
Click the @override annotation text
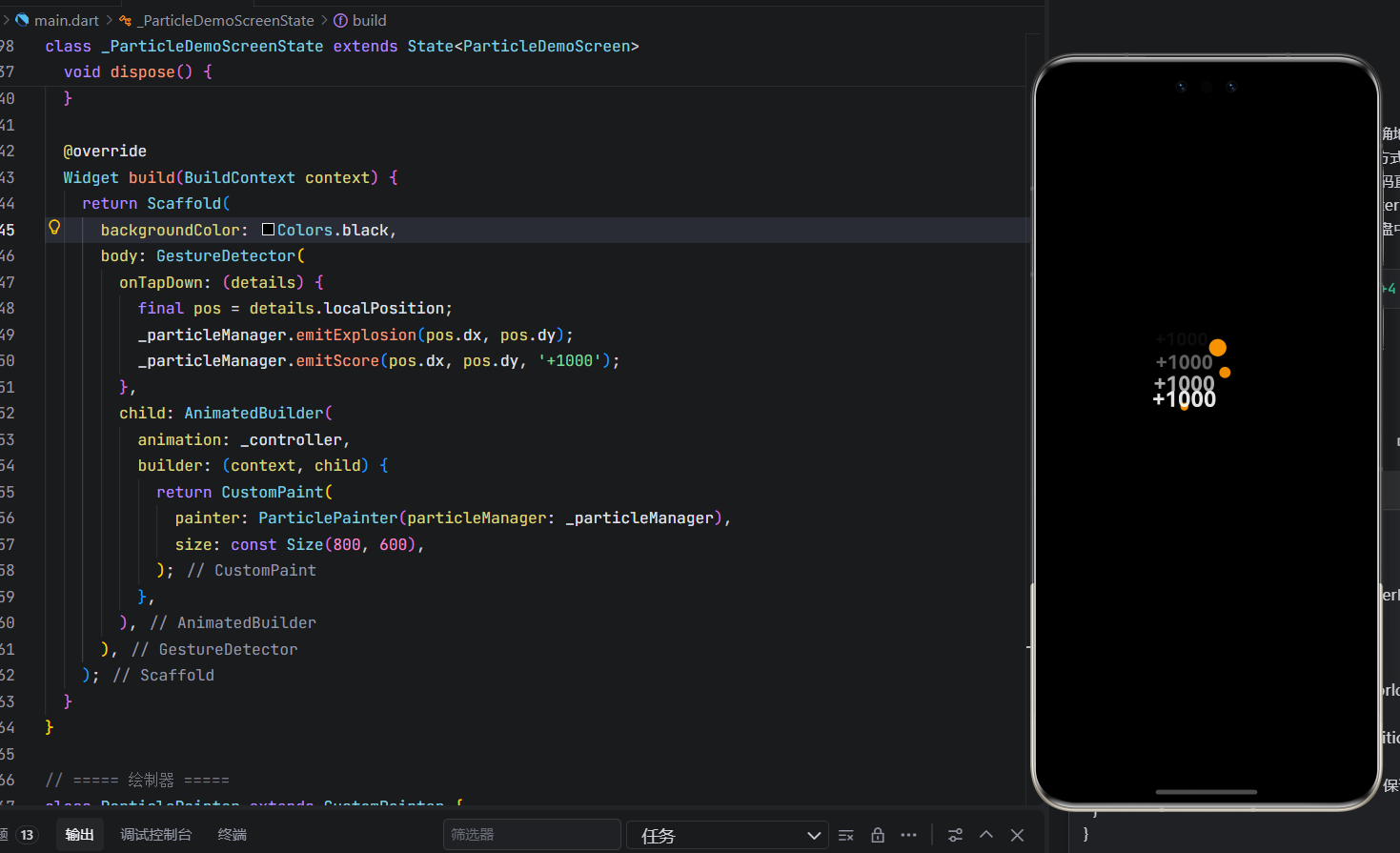[x=105, y=151]
